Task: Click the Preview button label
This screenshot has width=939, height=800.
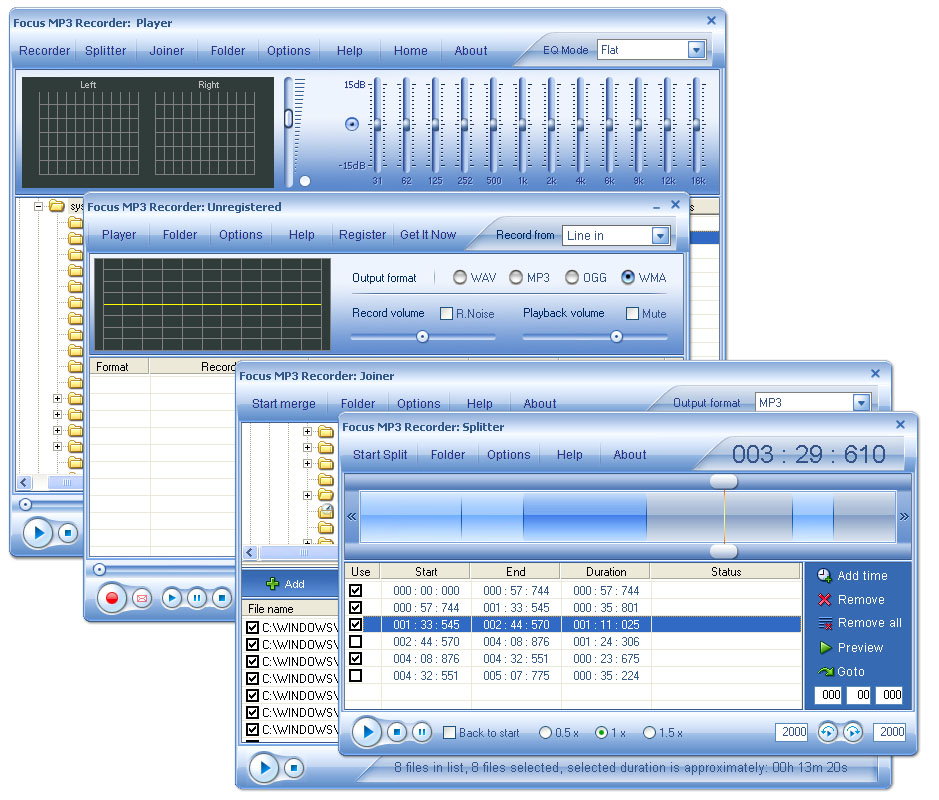Action: (x=861, y=647)
